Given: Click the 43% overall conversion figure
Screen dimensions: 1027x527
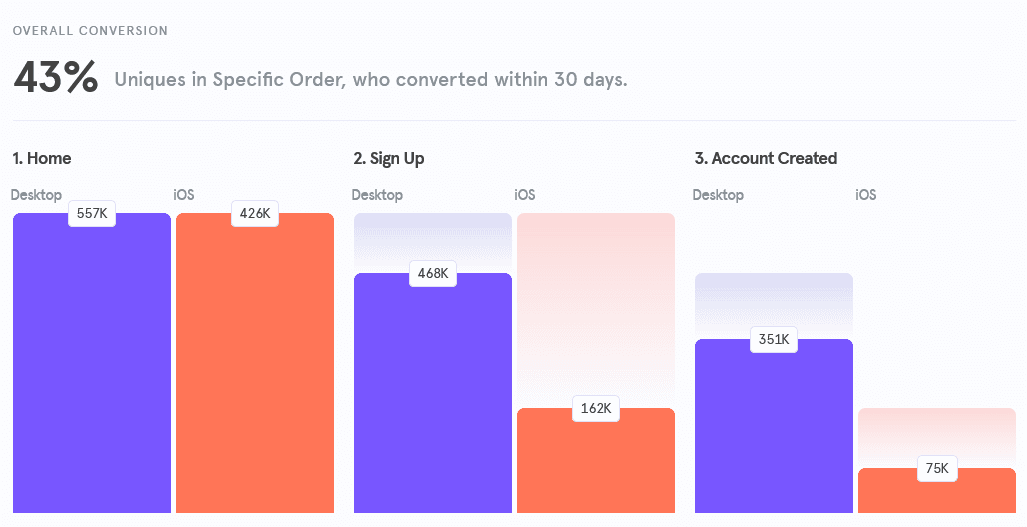Looking at the screenshot, I should [55, 78].
